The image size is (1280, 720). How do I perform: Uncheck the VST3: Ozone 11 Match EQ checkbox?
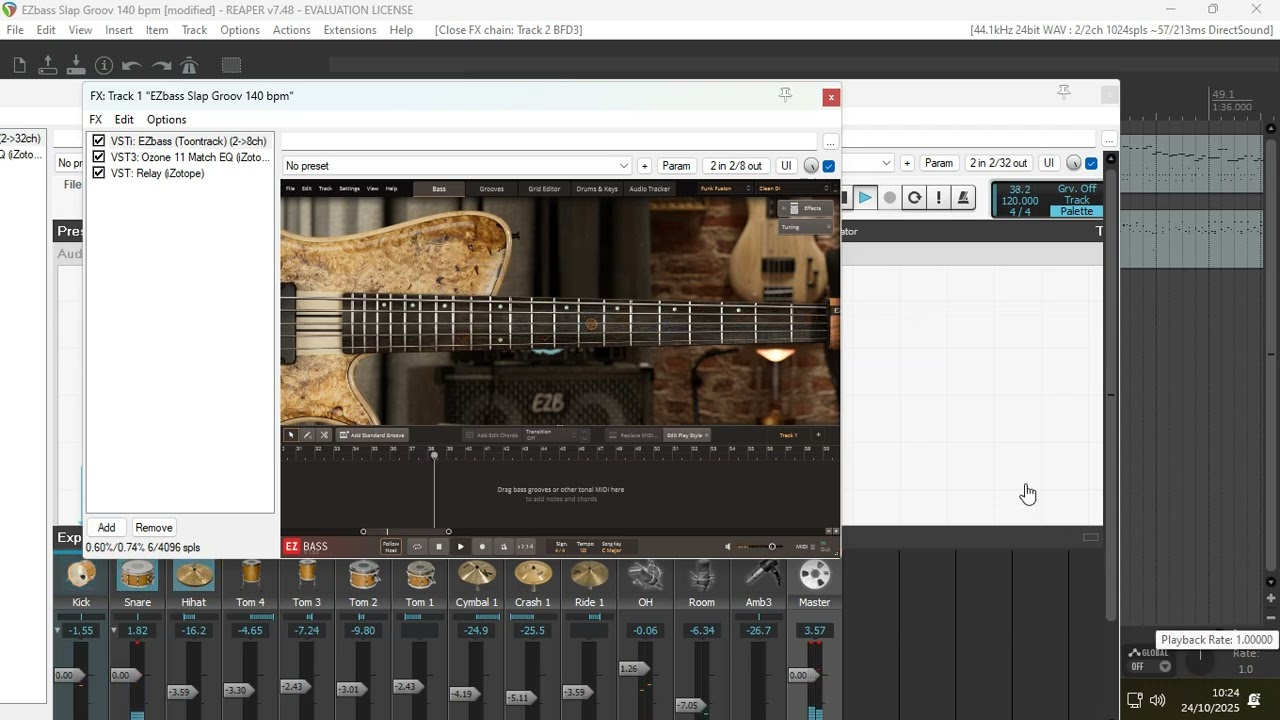[99, 157]
